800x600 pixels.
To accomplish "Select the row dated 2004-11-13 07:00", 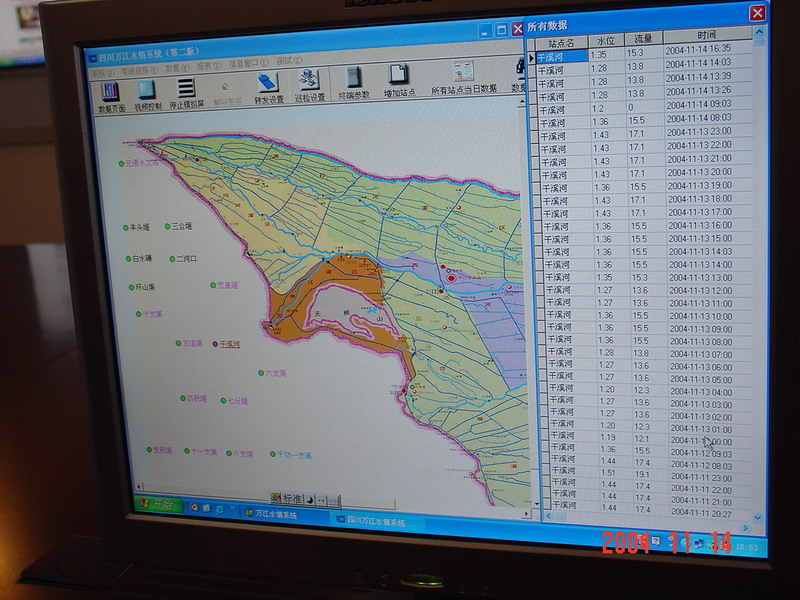I will tap(651, 353).
